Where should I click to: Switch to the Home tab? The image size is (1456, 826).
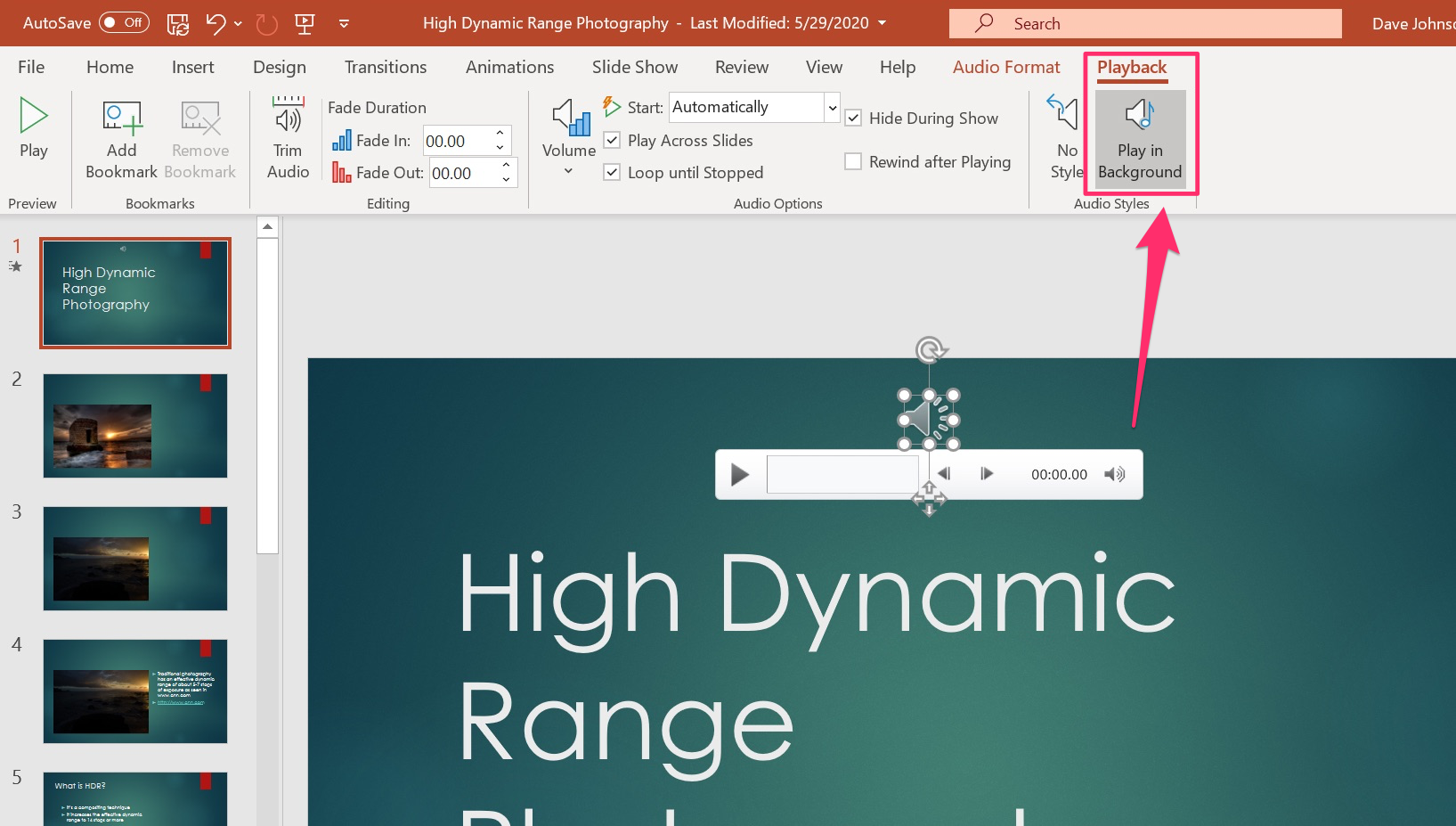pyautogui.click(x=110, y=67)
